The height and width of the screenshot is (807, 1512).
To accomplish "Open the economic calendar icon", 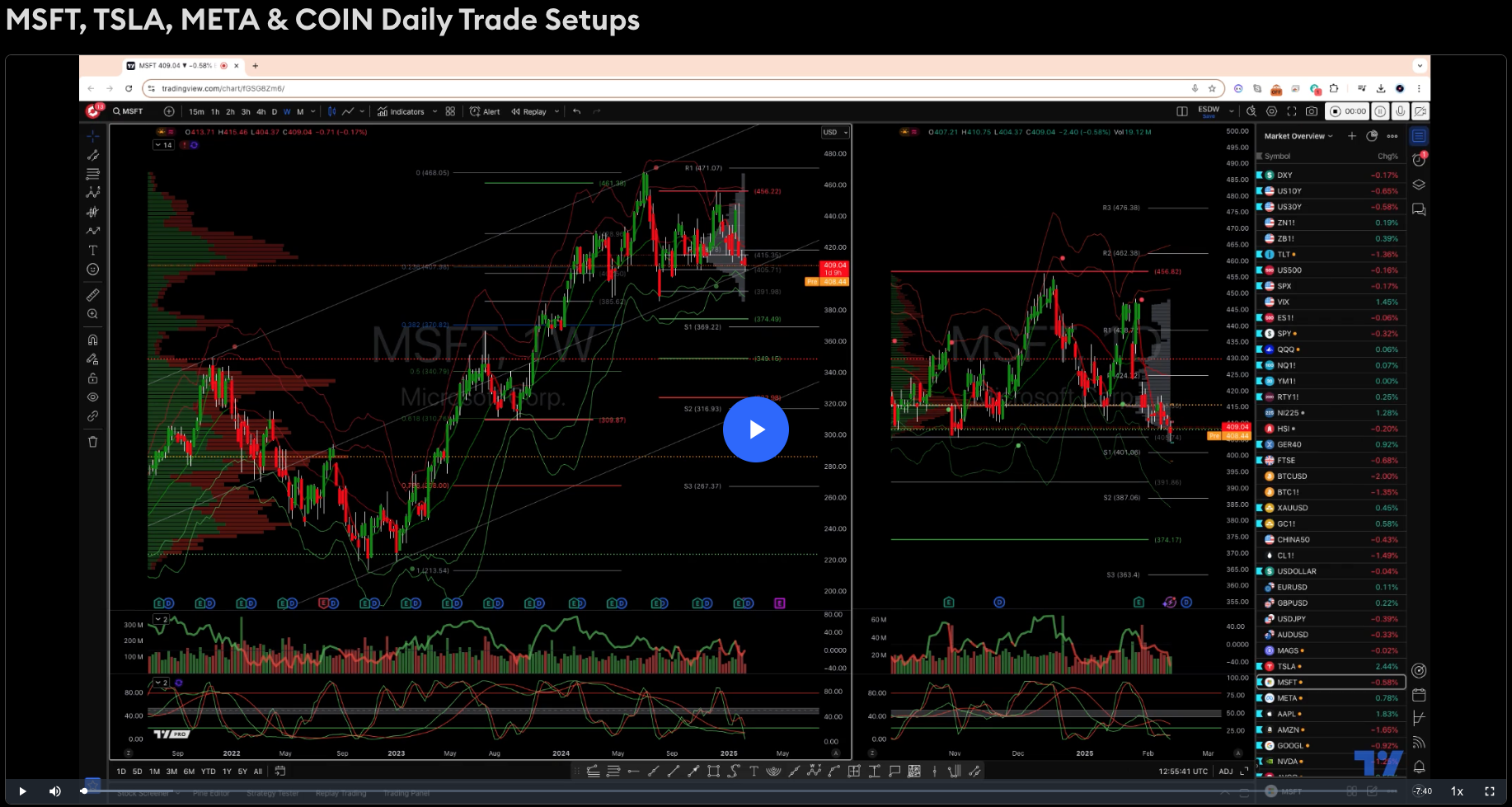I will click(x=1419, y=695).
